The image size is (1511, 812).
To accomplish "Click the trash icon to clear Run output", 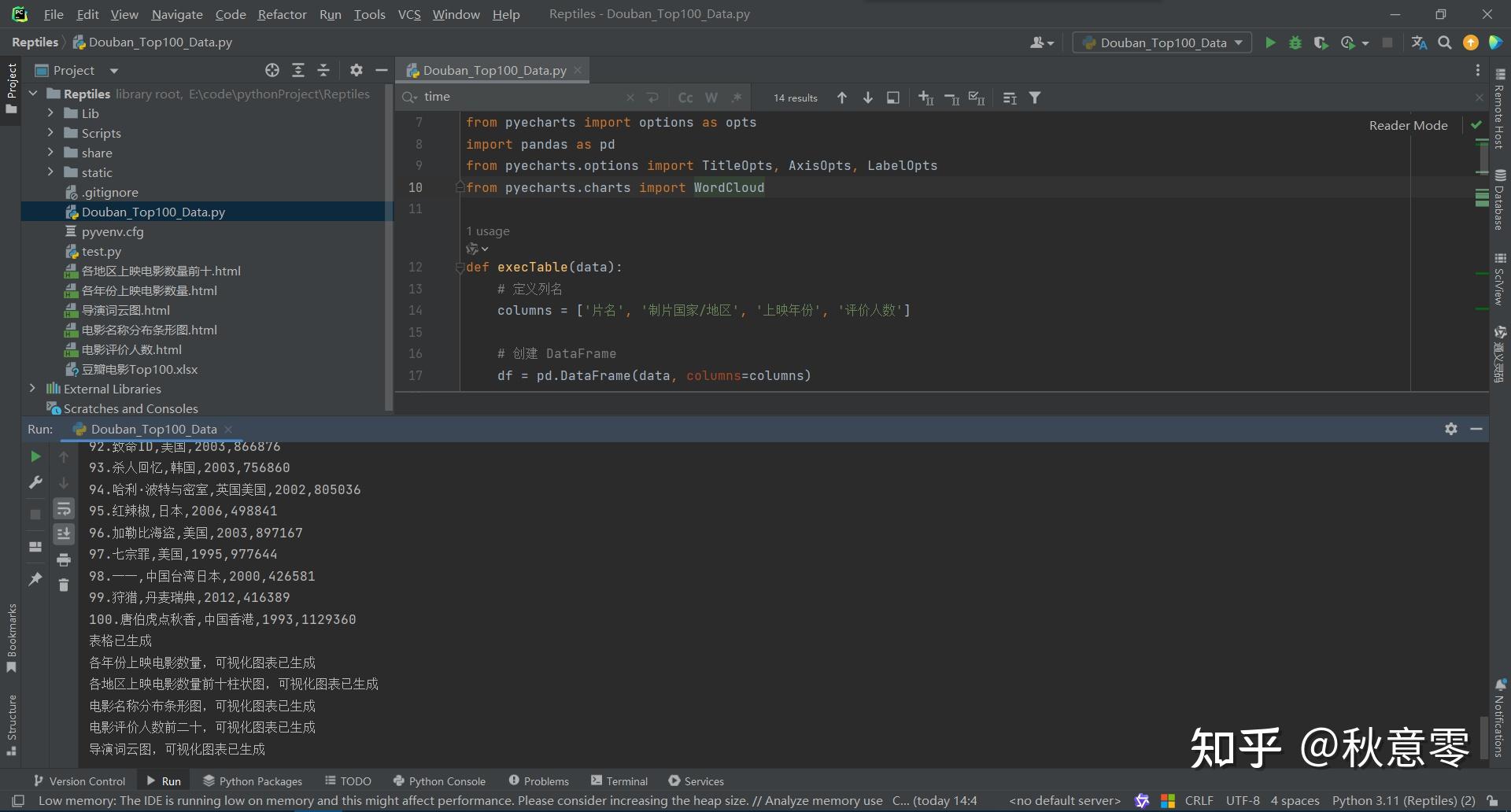I will [x=64, y=585].
